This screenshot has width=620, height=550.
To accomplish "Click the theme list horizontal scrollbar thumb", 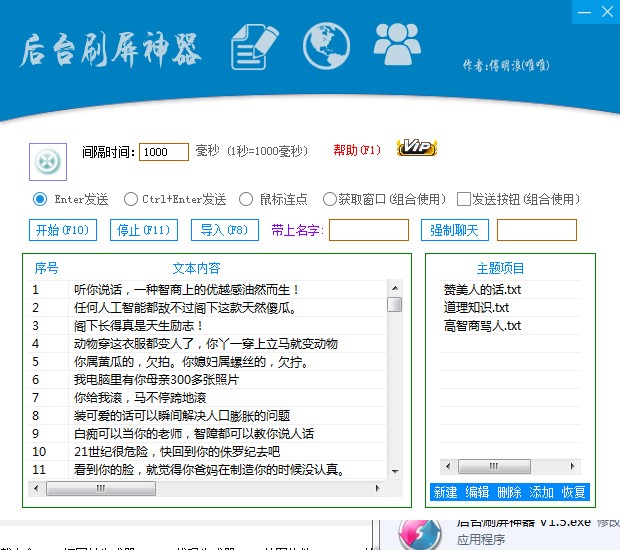I will coord(494,466).
